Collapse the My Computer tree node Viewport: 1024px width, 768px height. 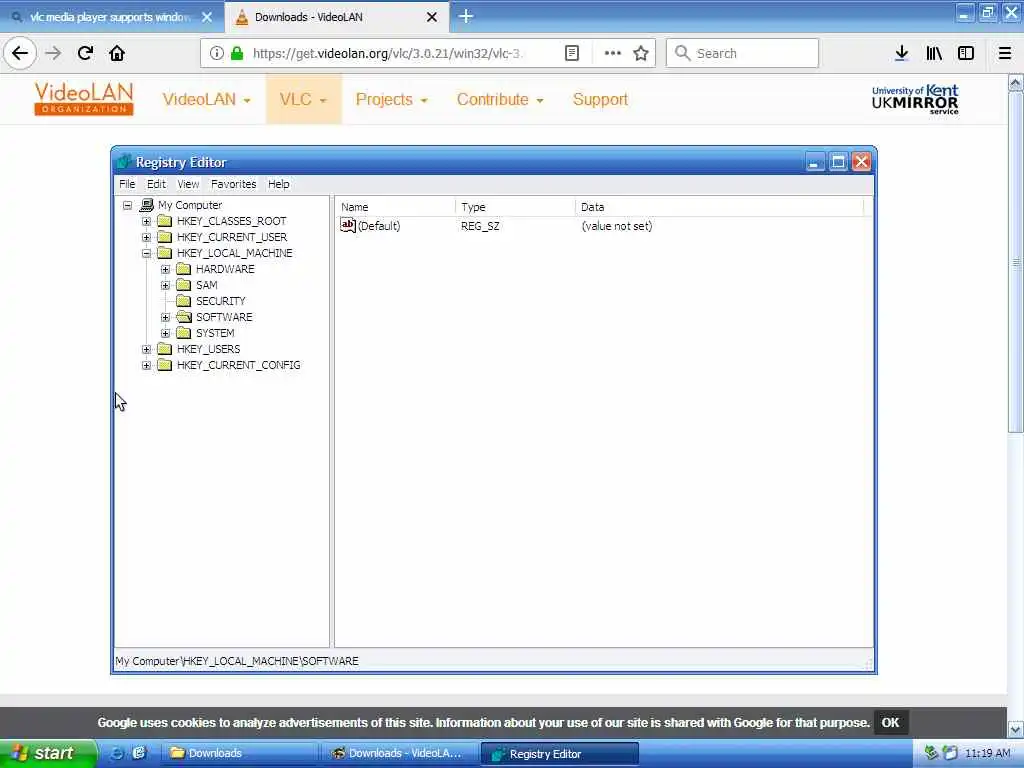(127, 205)
